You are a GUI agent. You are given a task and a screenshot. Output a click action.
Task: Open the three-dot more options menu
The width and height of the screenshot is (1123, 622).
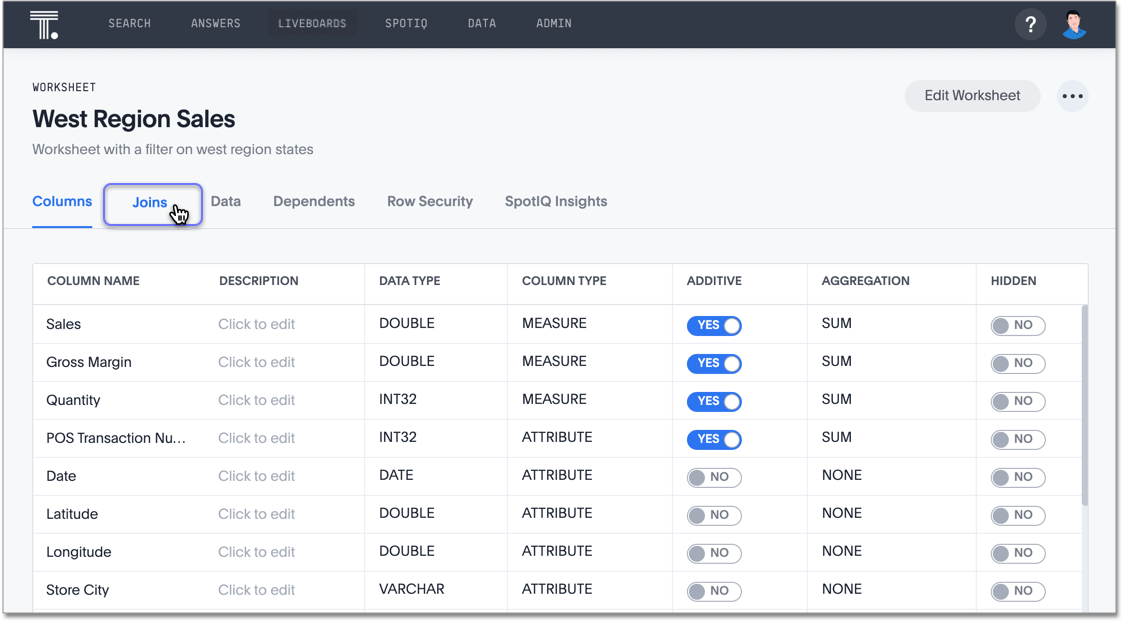(x=1072, y=96)
